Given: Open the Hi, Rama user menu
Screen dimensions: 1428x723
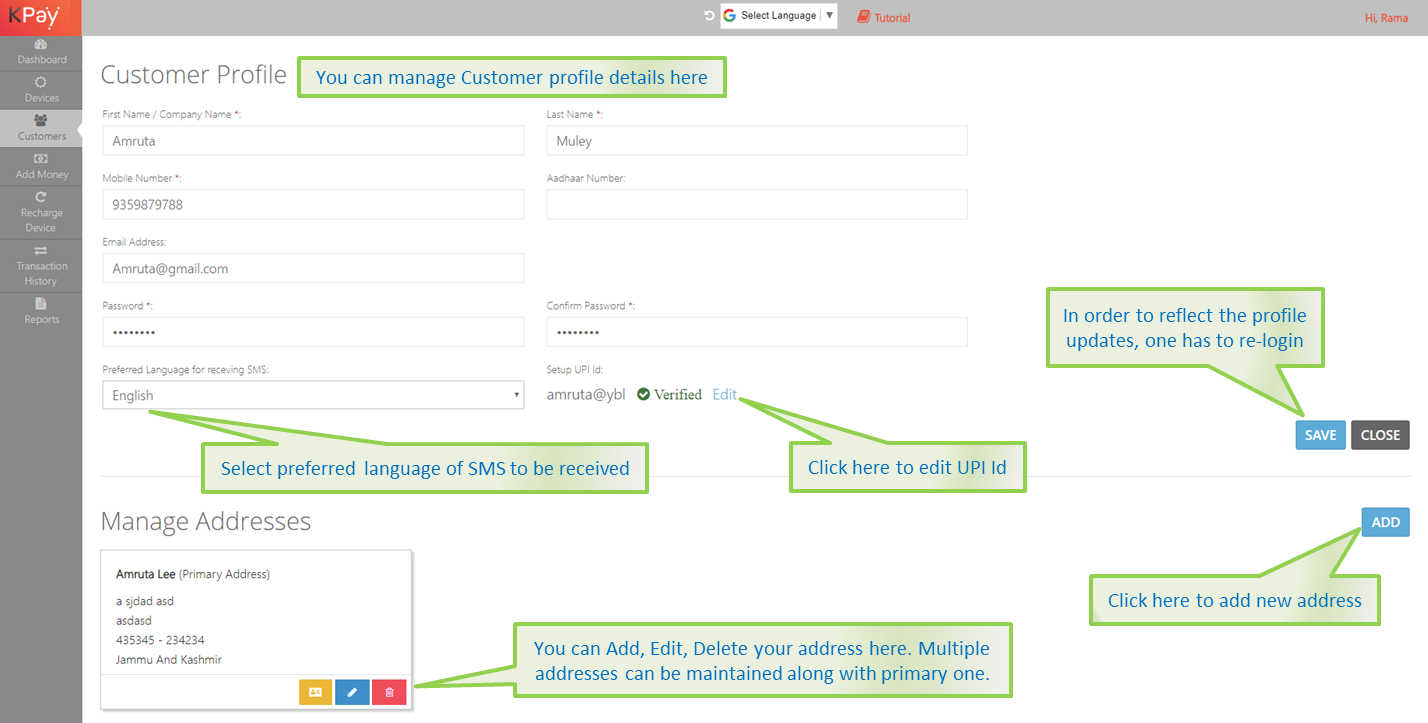Looking at the screenshot, I should [x=1386, y=18].
